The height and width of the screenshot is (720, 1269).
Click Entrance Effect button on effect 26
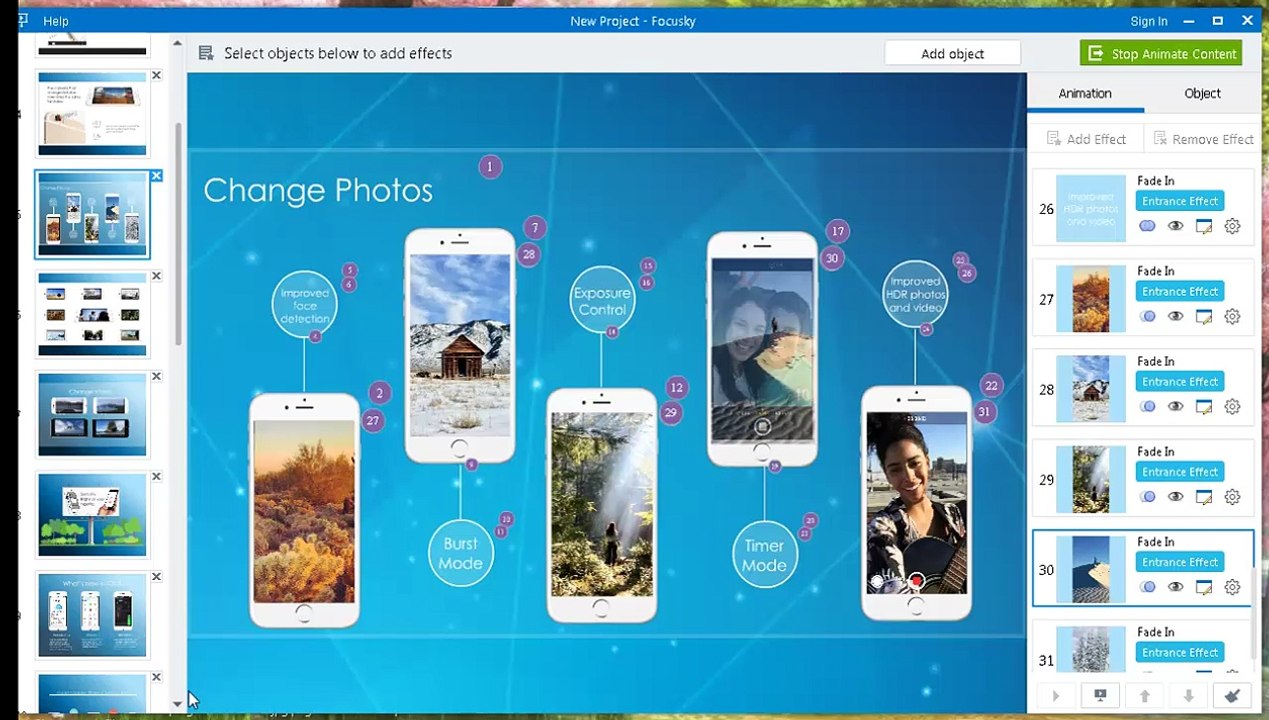point(1180,201)
